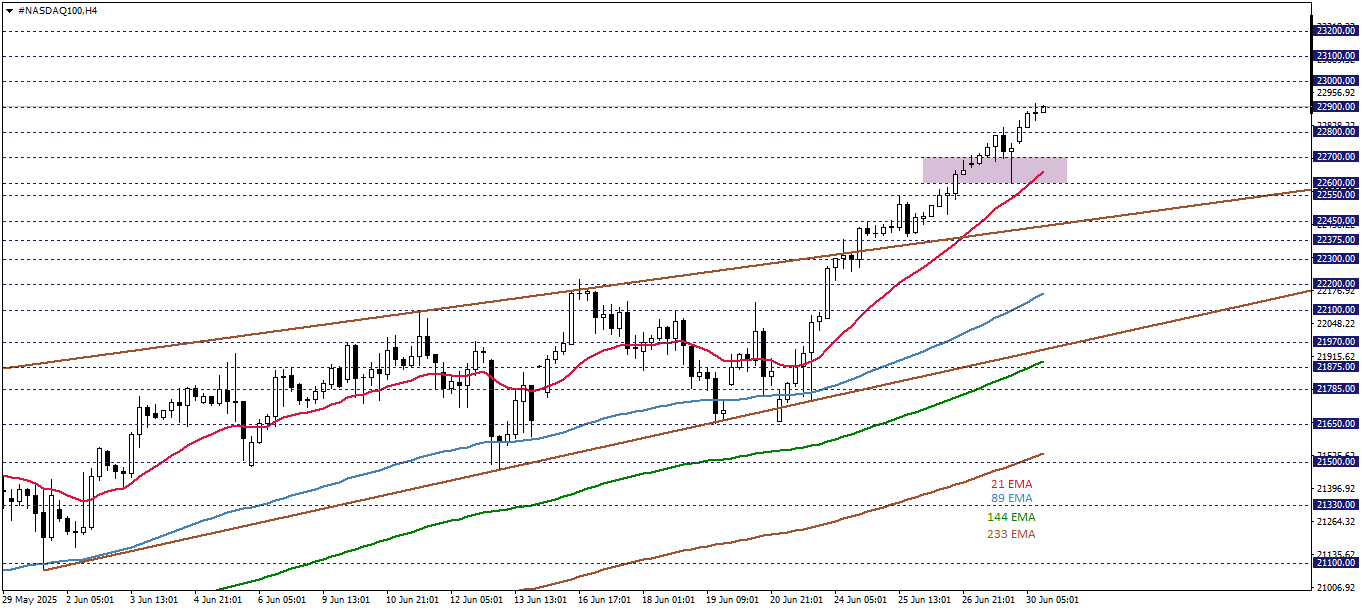The image size is (1362, 611).
Task: Select the 21100.00 price level label
Action: click(x=1336, y=564)
